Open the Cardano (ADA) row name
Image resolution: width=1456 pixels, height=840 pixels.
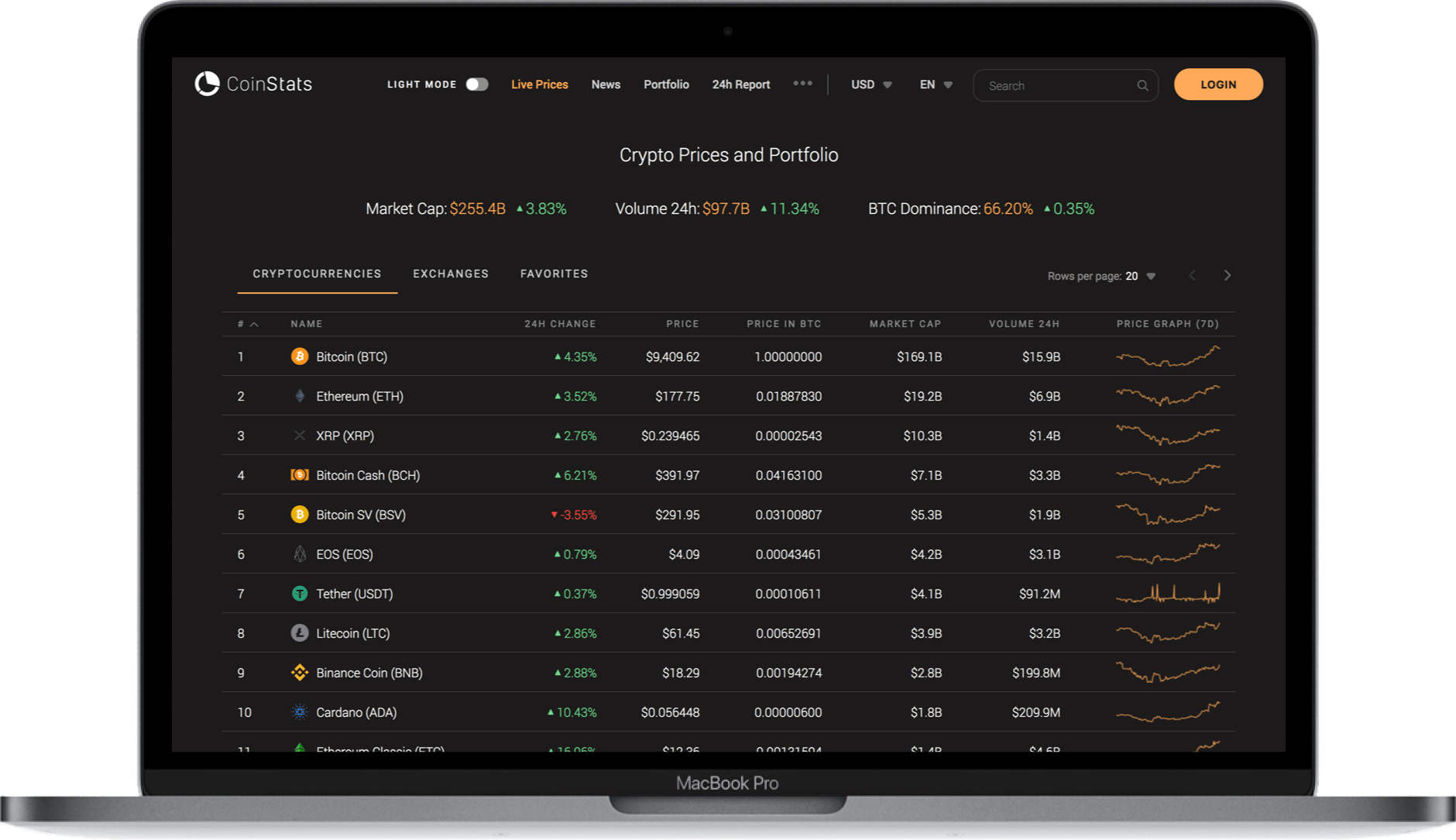point(356,712)
